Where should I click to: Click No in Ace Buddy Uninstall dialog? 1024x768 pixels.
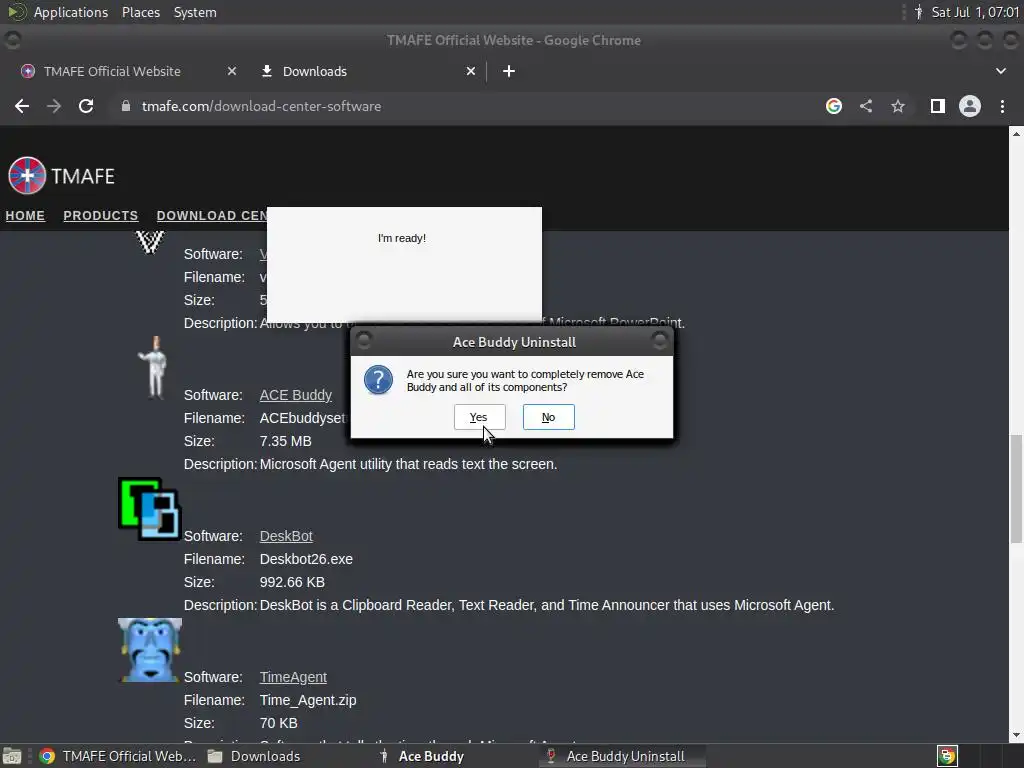pos(549,417)
